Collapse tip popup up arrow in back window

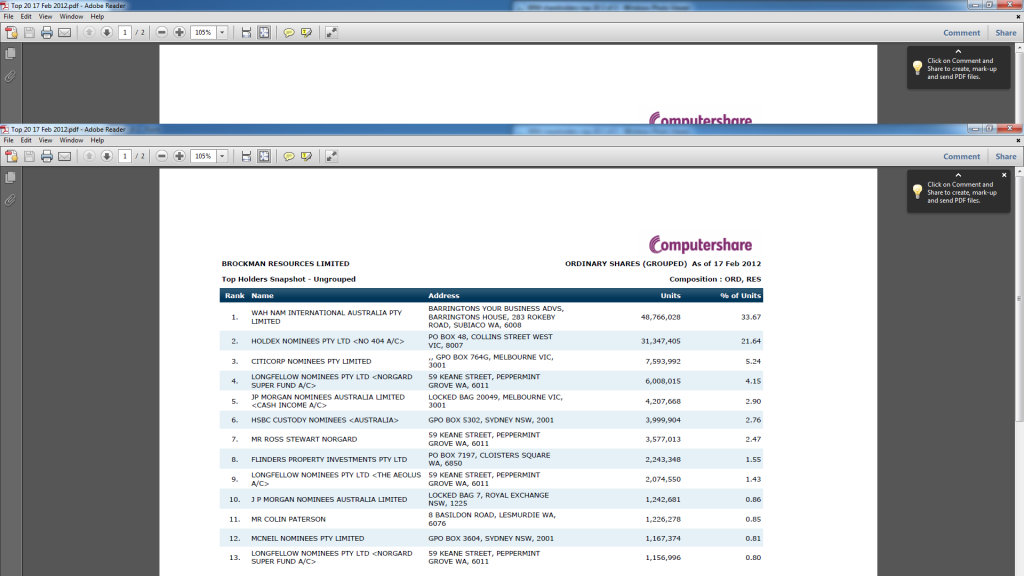tap(958, 51)
